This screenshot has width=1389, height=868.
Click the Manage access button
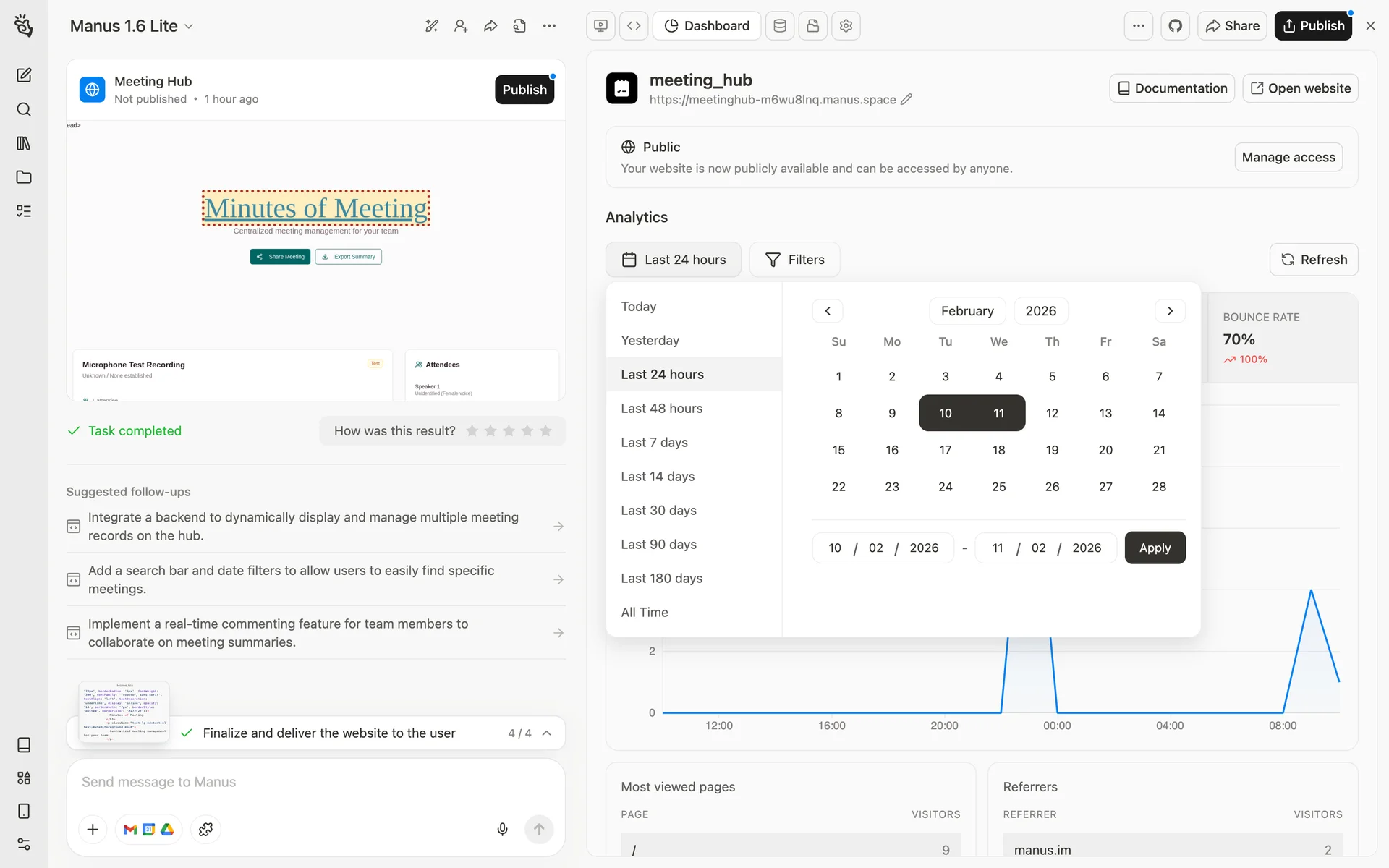coord(1288,157)
